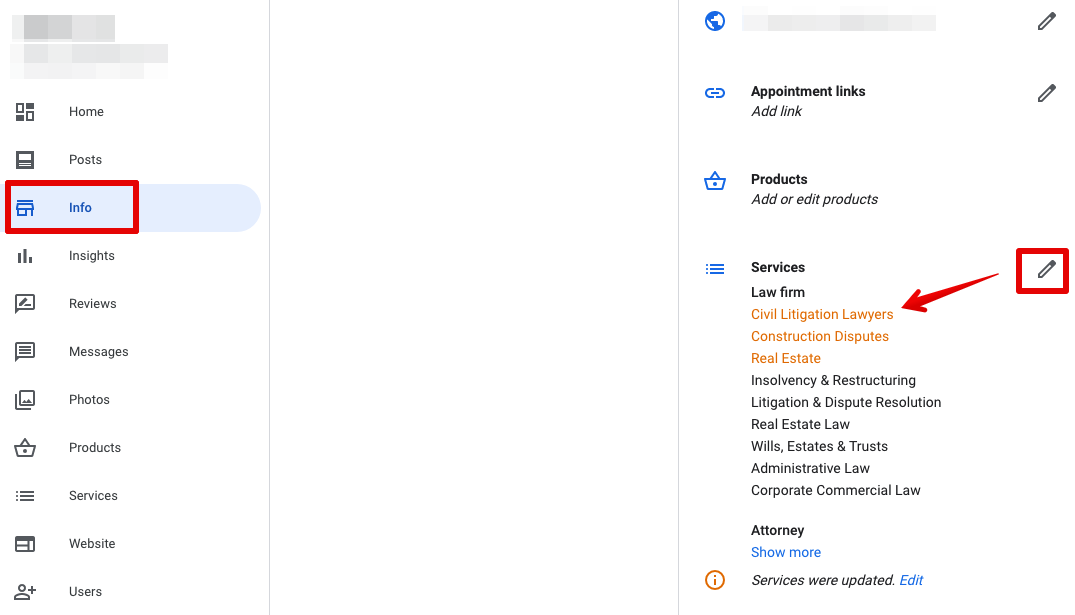Click the Users add-person icon
This screenshot has height=615, width=1075.
[25, 592]
